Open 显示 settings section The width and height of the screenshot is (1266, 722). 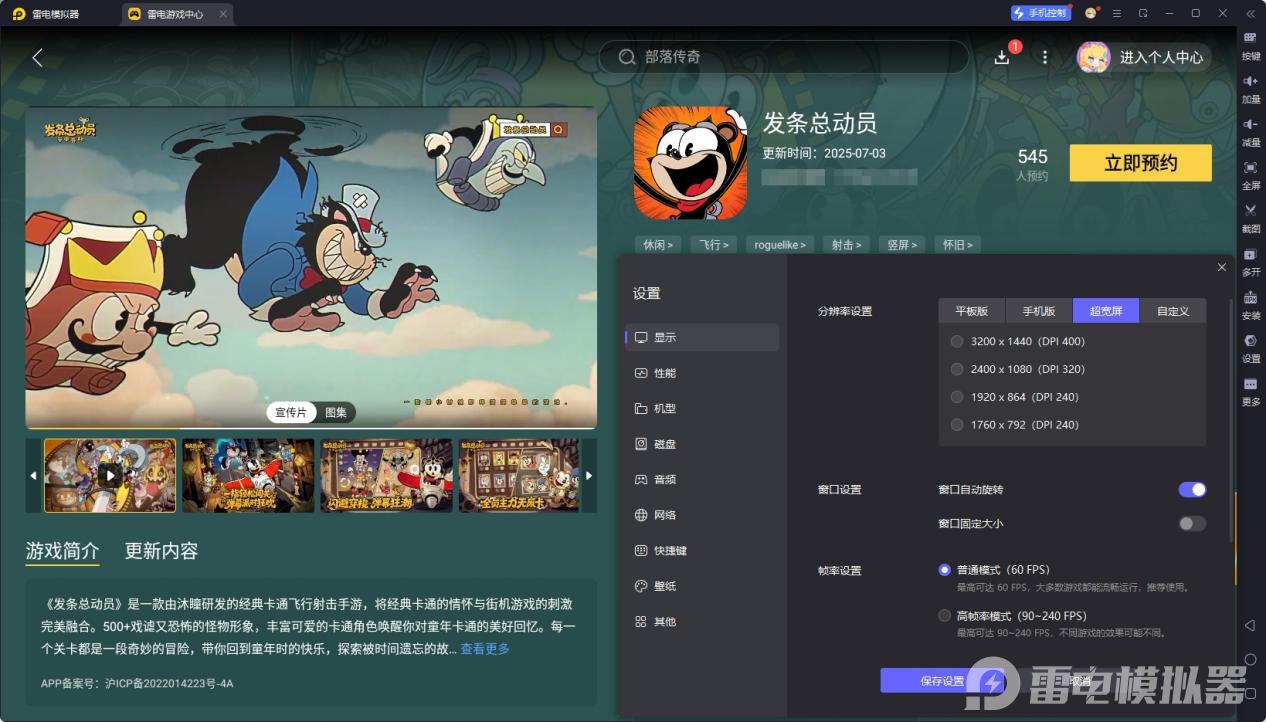coord(702,337)
